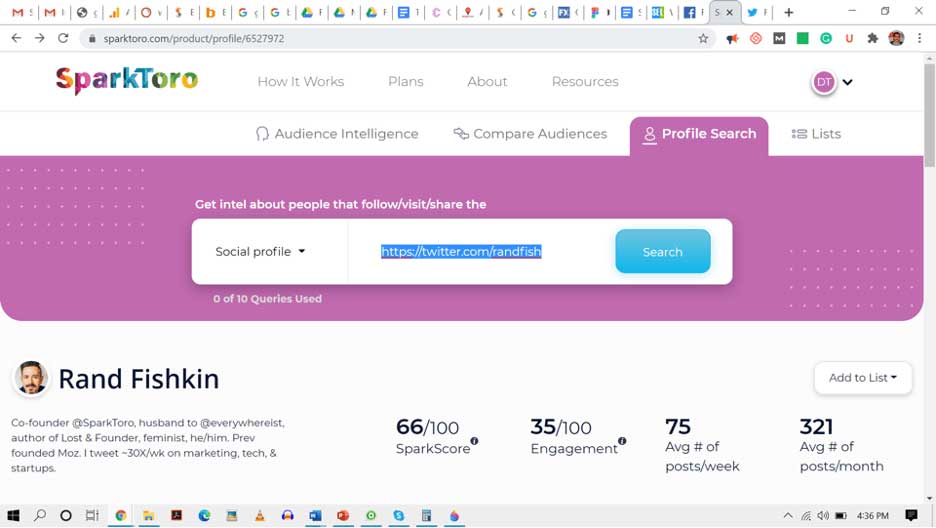Screen dimensions: 936x528
Task: Open PowerPoint from the taskbar
Action: tap(343, 515)
